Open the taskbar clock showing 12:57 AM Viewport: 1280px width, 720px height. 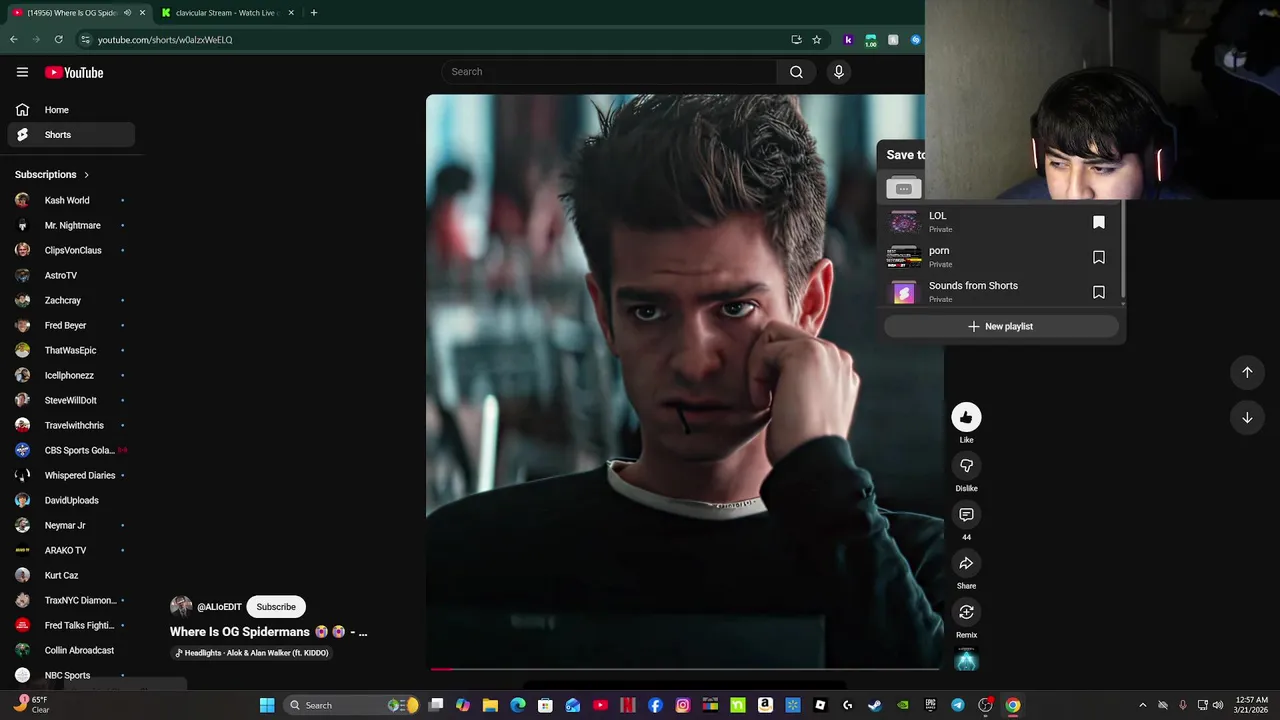[1251, 705]
